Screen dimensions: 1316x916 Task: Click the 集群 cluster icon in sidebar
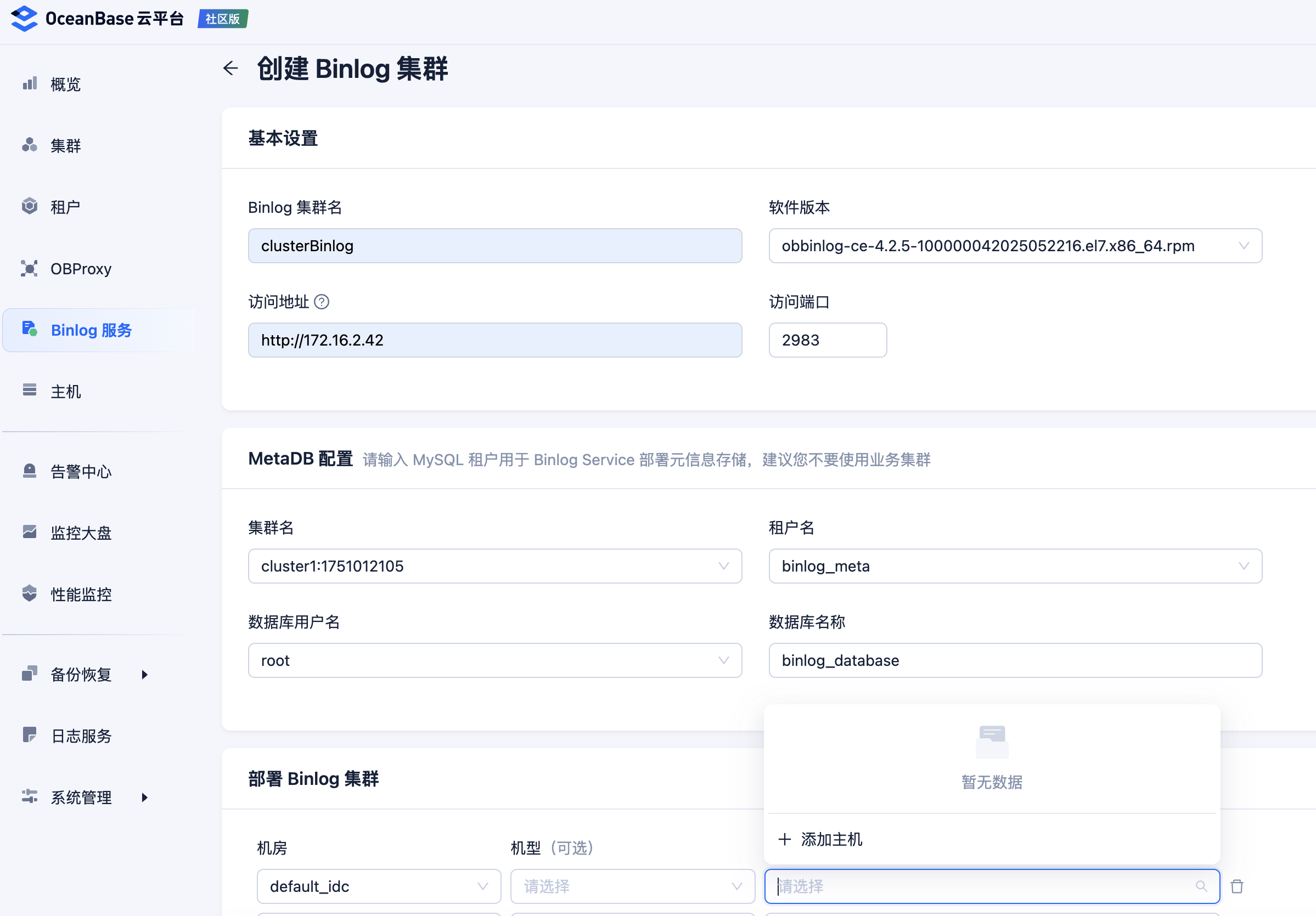point(30,145)
